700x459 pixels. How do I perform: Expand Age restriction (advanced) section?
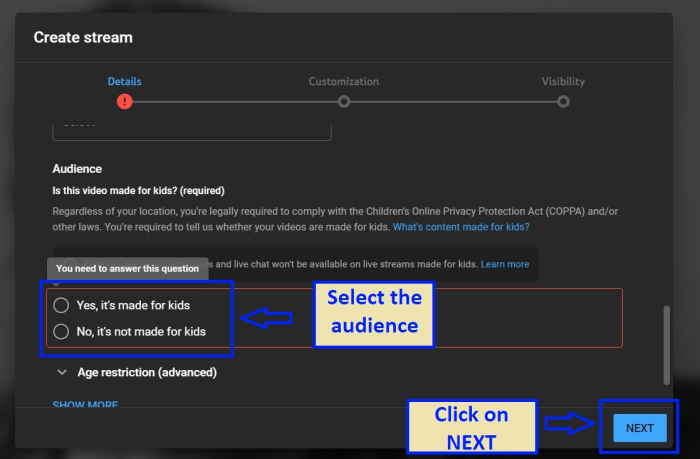coord(137,372)
